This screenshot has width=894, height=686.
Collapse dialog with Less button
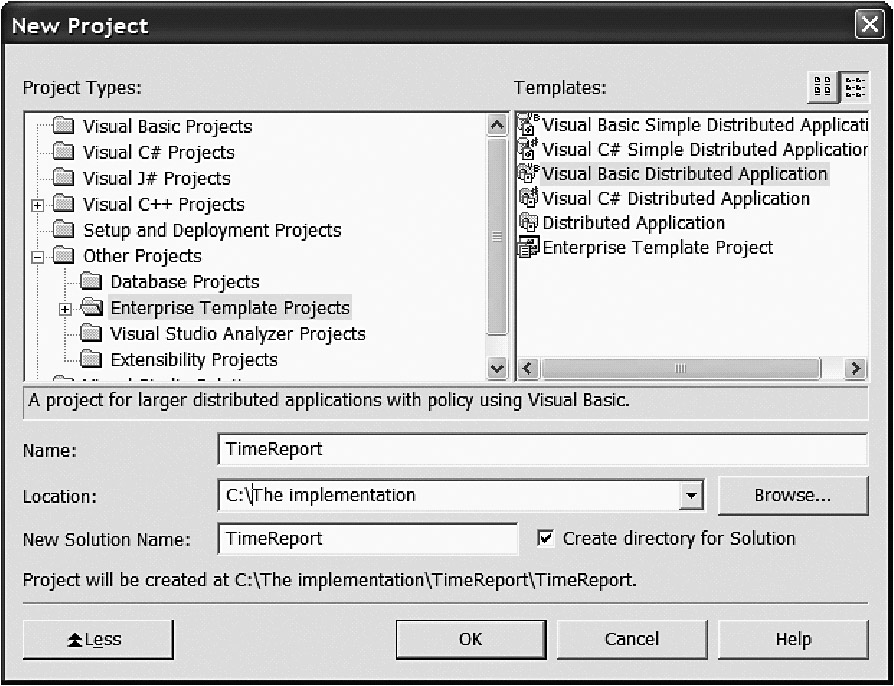tap(97, 640)
